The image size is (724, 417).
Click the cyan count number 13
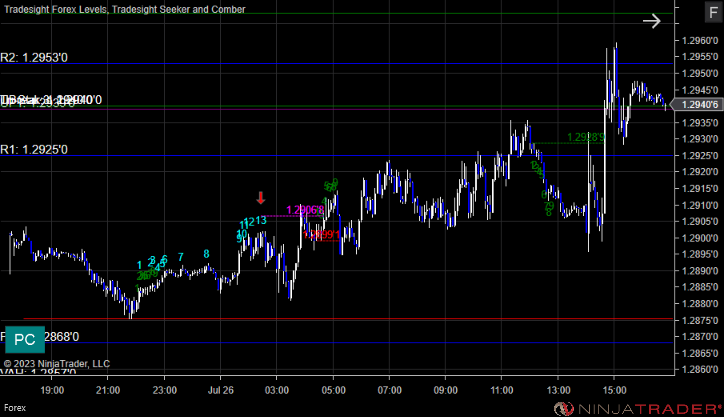pyautogui.click(x=261, y=220)
